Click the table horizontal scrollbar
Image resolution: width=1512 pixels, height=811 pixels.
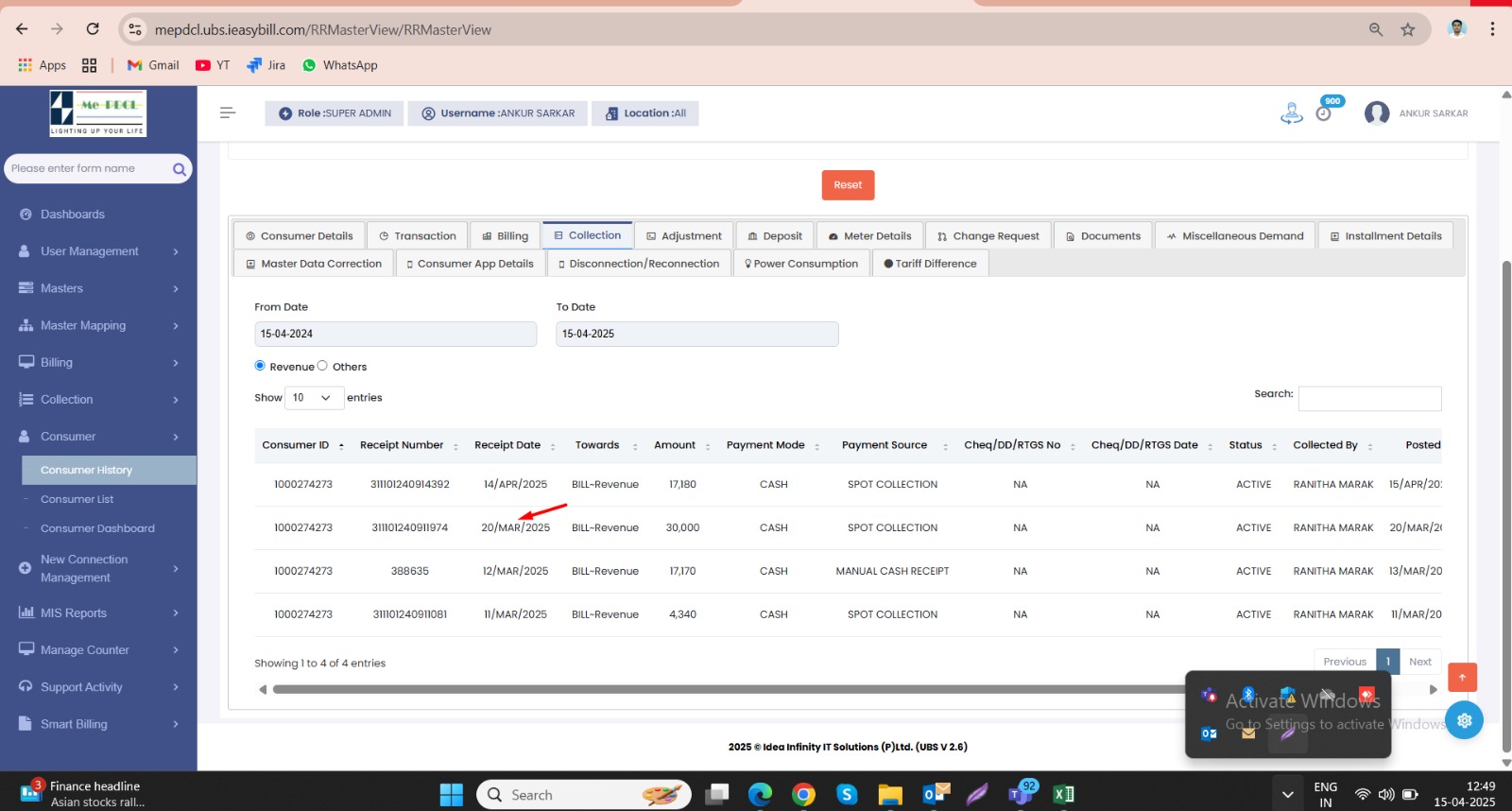coord(728,690)
